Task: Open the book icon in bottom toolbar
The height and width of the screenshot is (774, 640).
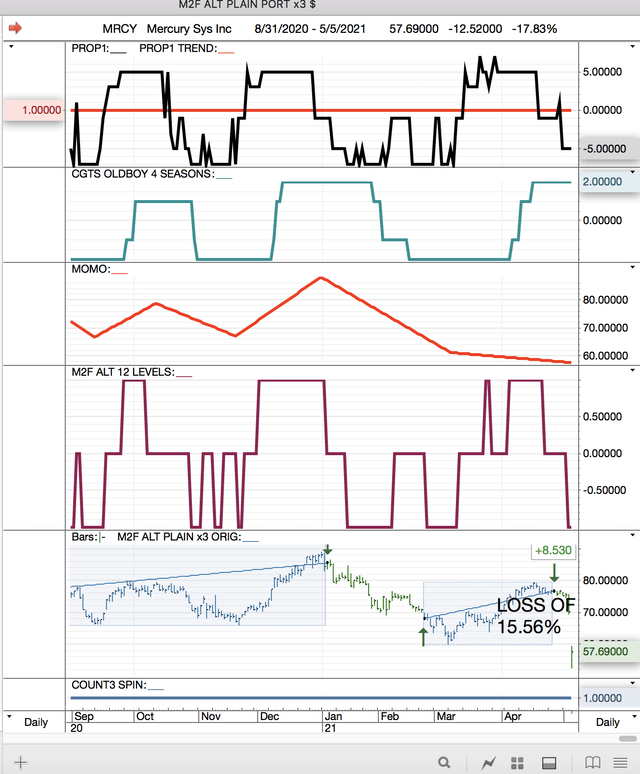Action: coord(592,763)
